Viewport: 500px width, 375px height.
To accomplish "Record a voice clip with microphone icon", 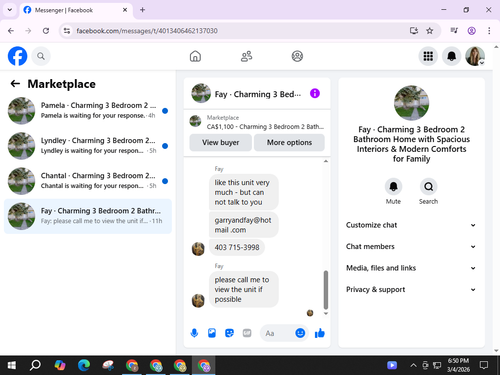I will (194, 333).
